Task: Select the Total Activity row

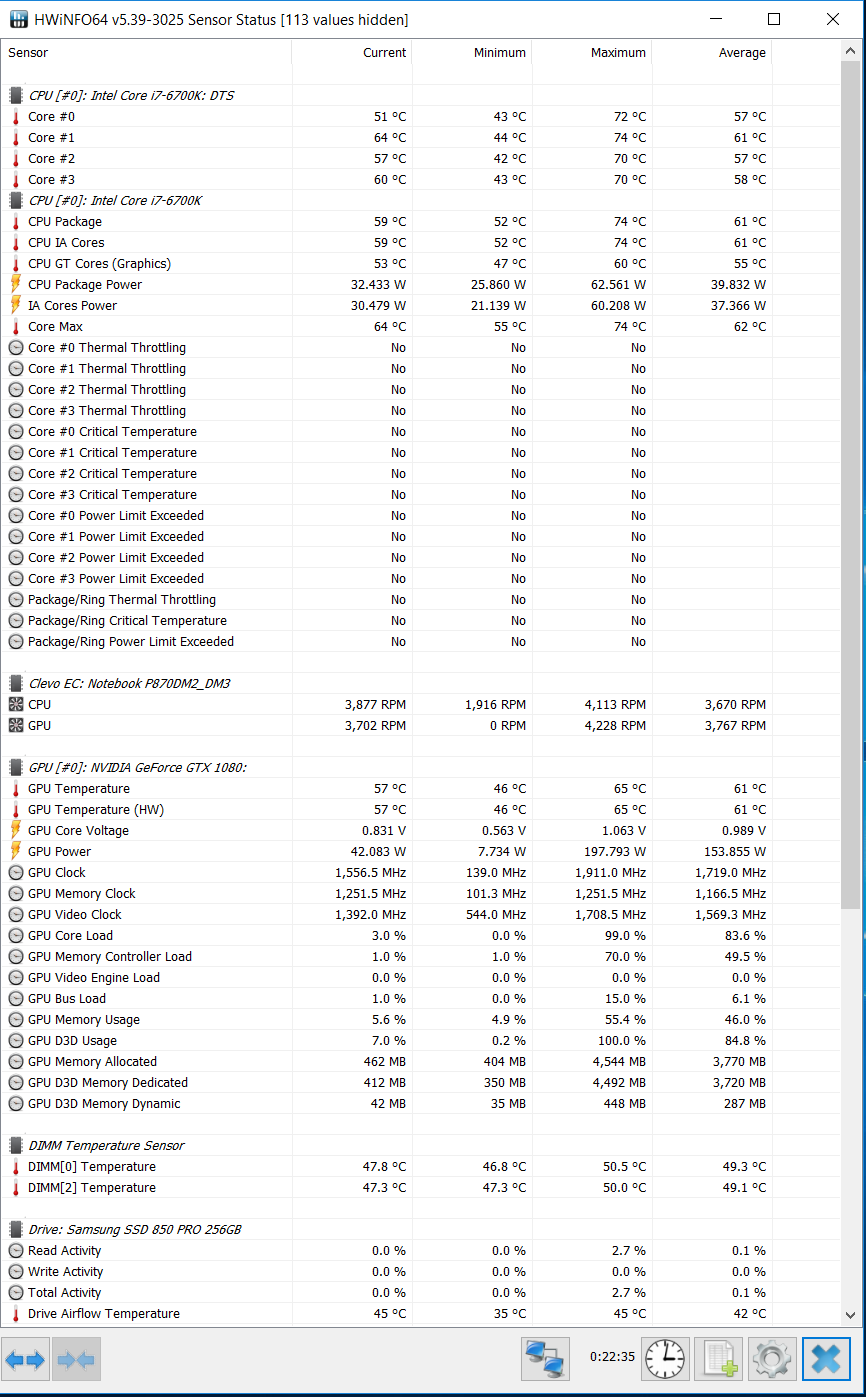Action: (x=421, y=1293)
